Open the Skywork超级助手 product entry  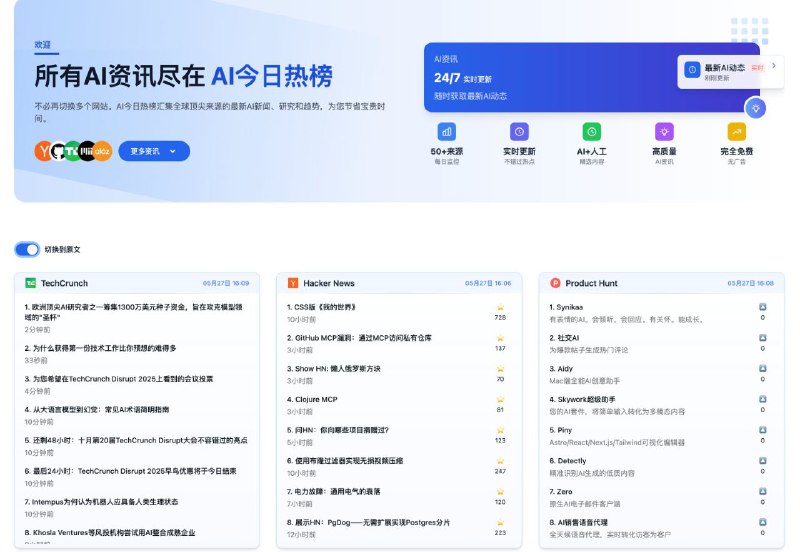coord(582,399)
